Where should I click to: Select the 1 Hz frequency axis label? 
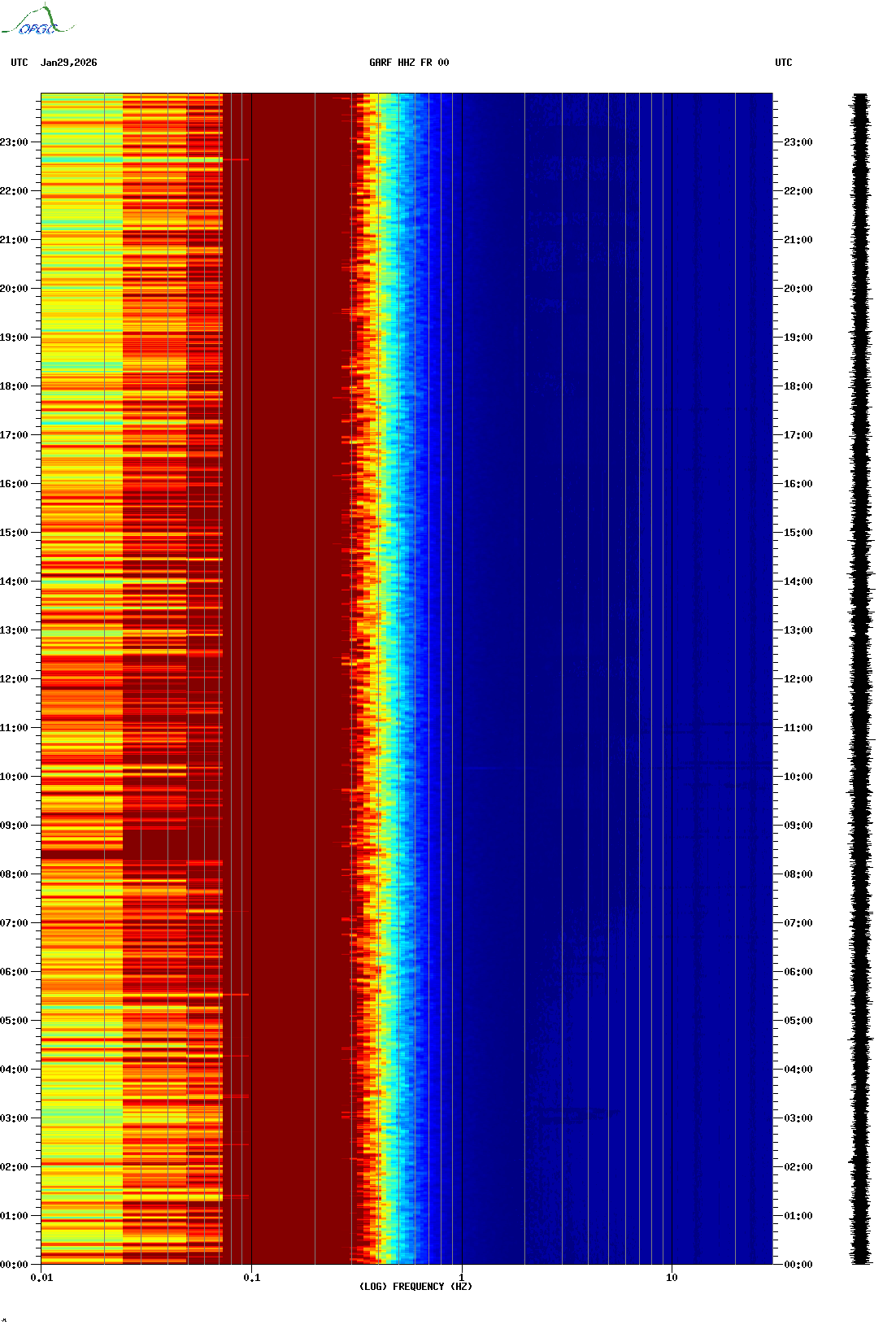click(462, 1278)
